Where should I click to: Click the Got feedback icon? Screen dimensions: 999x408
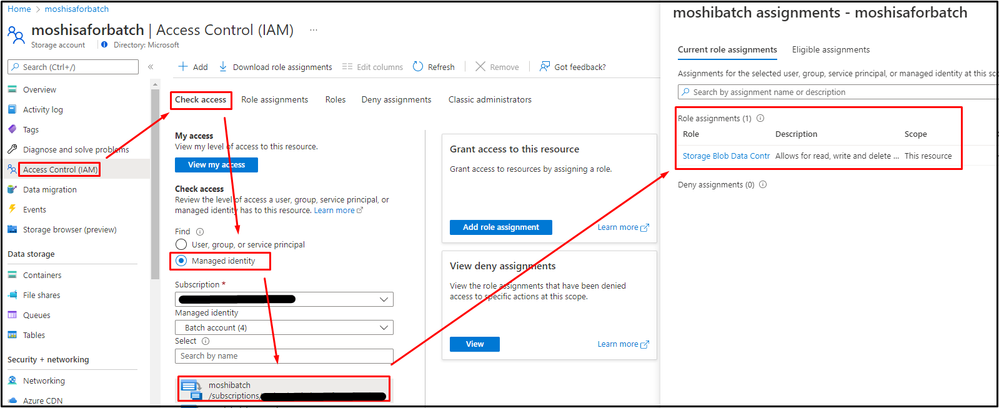(545, 67)
